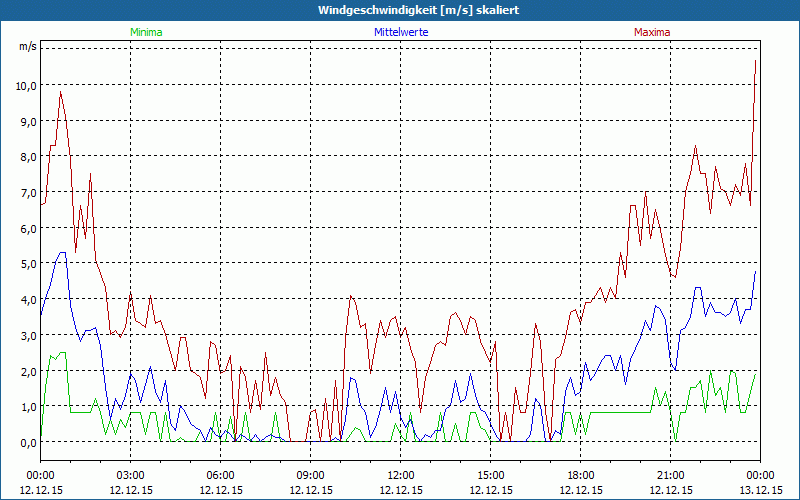The height and width of the screenshot is (500, 800).
Task: Click the m/s axis unit label
Action: pyautogui.click(x=28, y=46)
